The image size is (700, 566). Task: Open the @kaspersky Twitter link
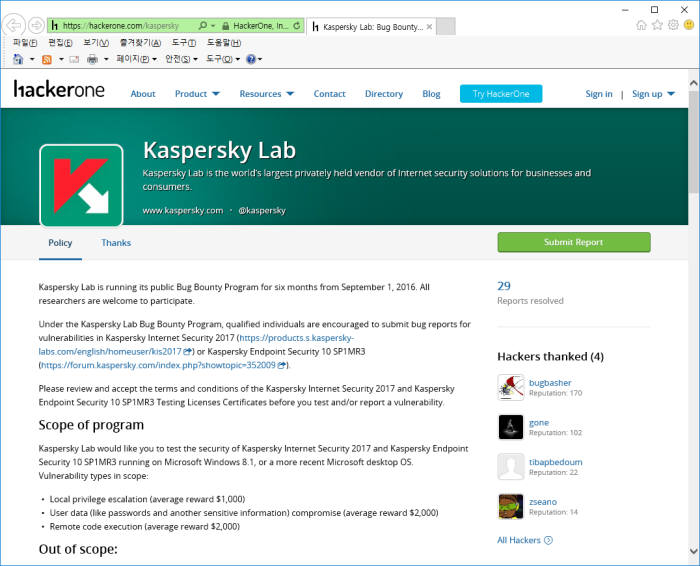click(x=262, y=210)
